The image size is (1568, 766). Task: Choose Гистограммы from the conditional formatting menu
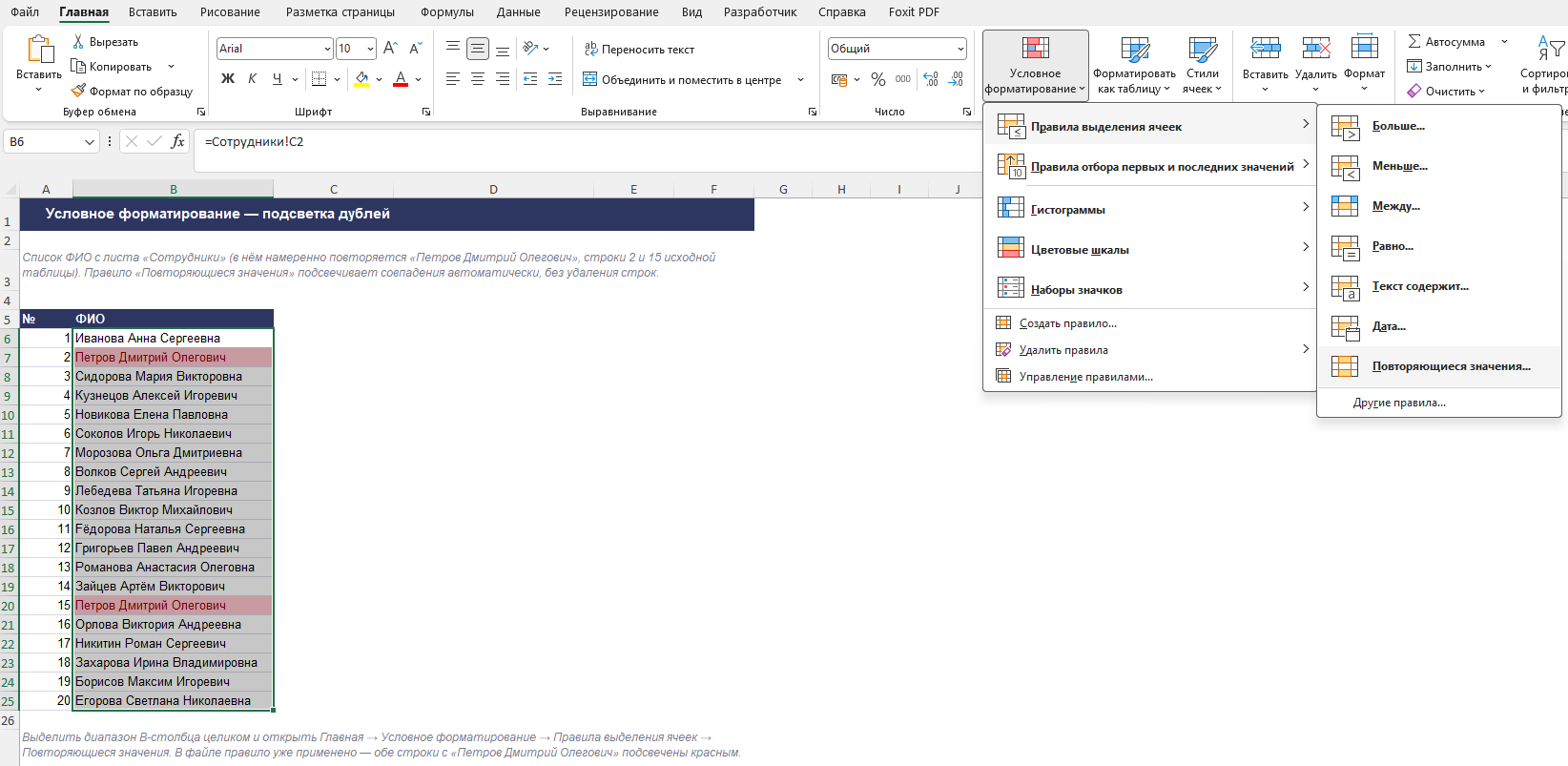pos(1149,209)
